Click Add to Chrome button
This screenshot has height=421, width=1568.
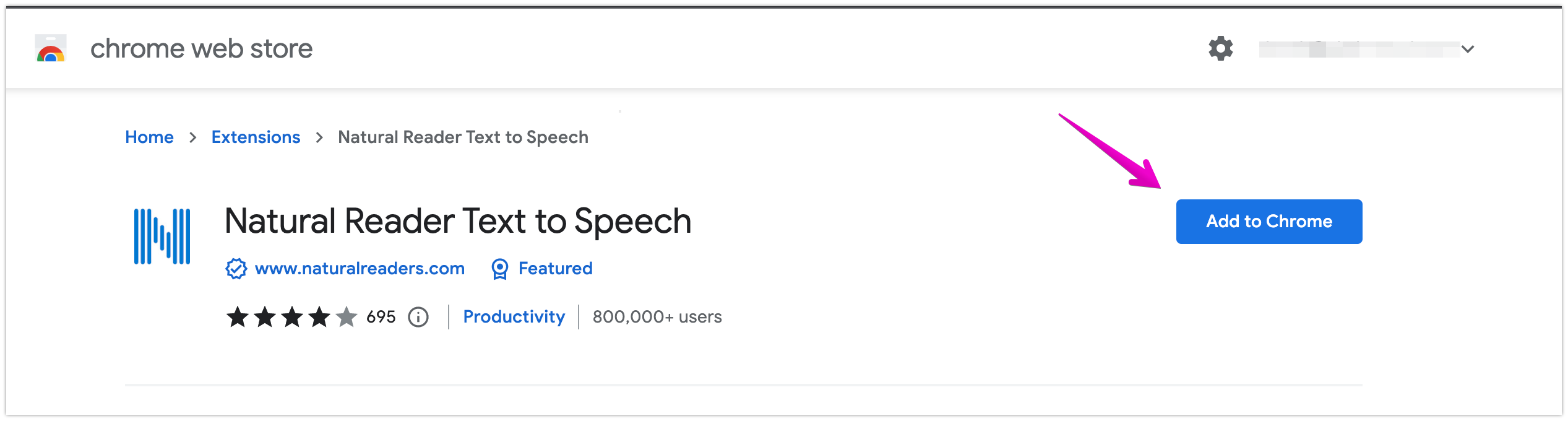[x=1269, y=222]
